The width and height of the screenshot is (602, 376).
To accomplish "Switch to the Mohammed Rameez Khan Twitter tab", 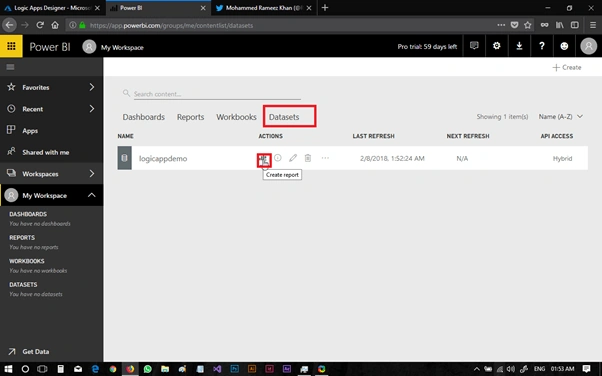I will coord(264,8).
